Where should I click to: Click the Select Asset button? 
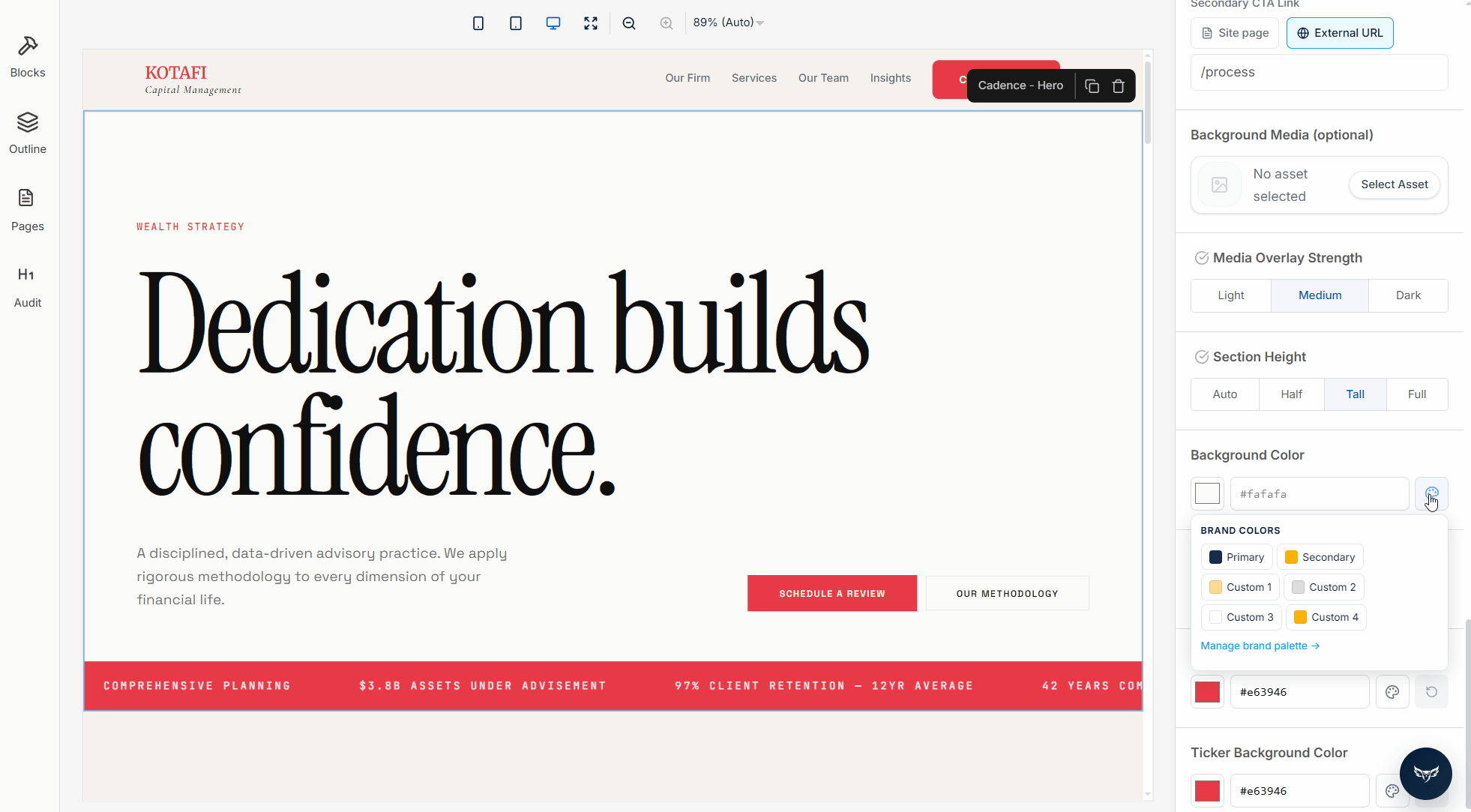1395,184
